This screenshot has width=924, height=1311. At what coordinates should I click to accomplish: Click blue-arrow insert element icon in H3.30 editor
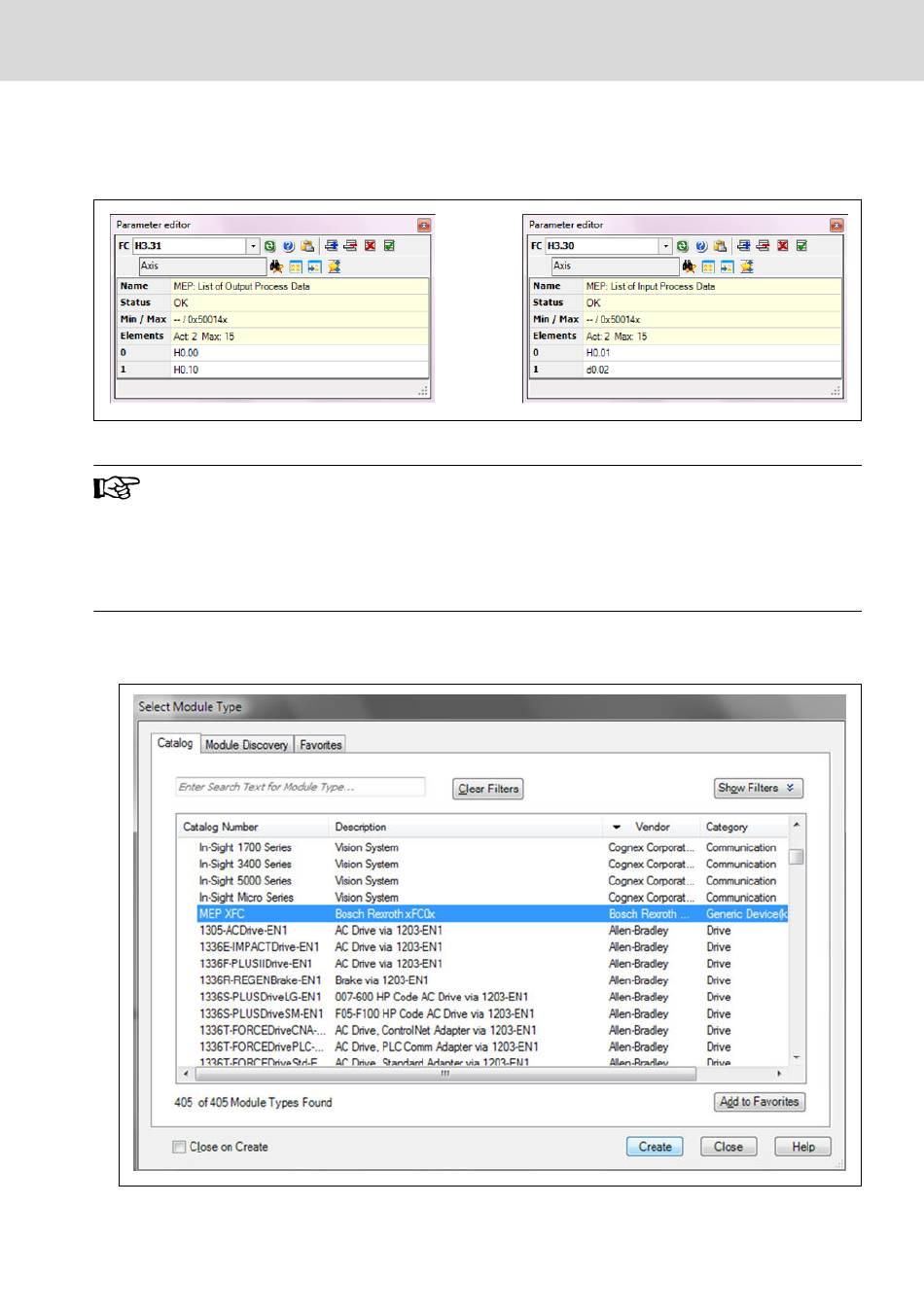[x=744, y=246]
